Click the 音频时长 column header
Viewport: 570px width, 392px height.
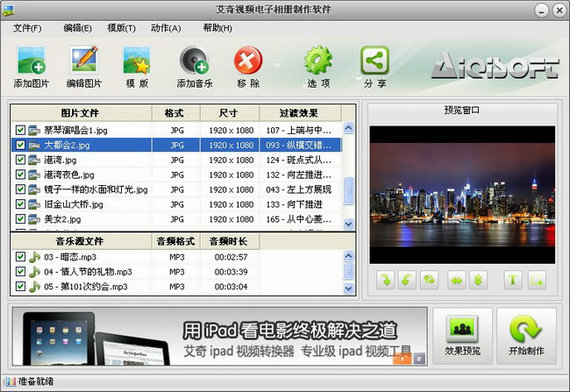[x=230, y=241]
